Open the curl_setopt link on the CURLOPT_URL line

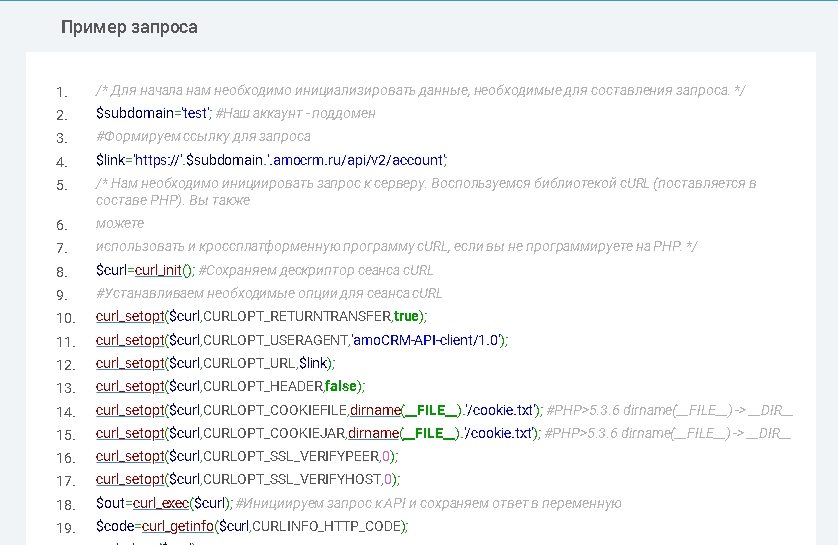pyautogui.click(x=130, y=363)
